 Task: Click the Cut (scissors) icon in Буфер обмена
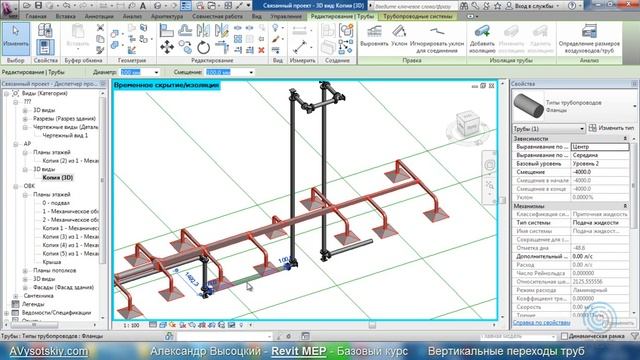[100, 28]
